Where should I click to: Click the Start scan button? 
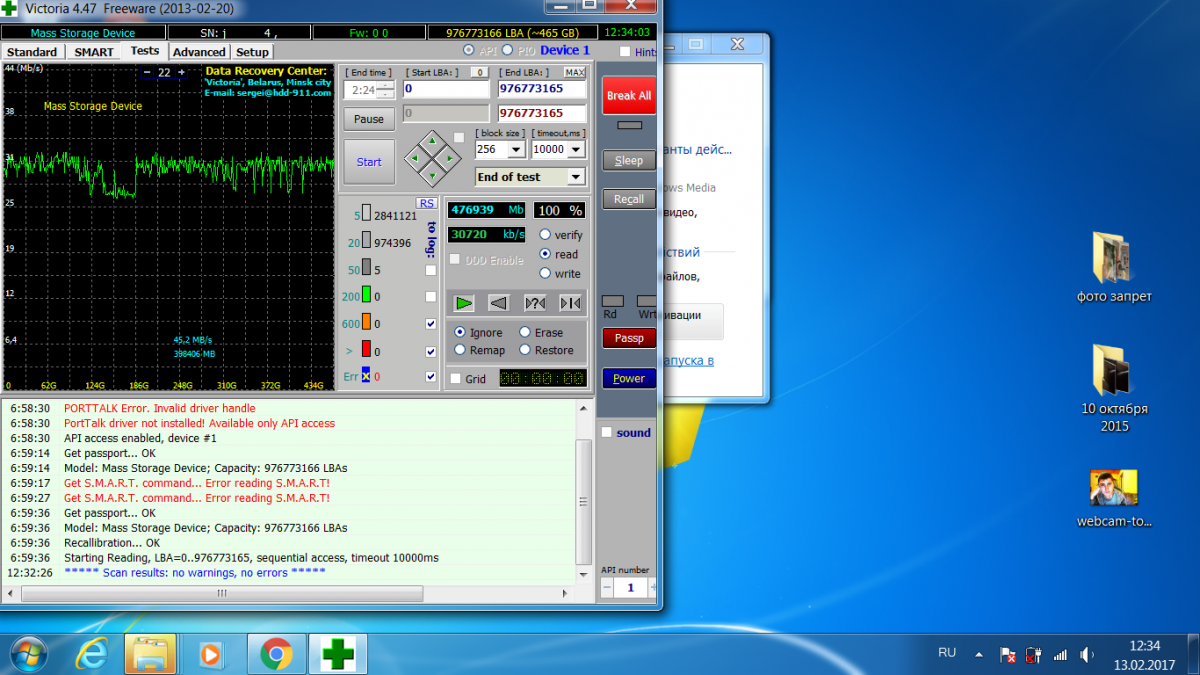tap(369, 162)
